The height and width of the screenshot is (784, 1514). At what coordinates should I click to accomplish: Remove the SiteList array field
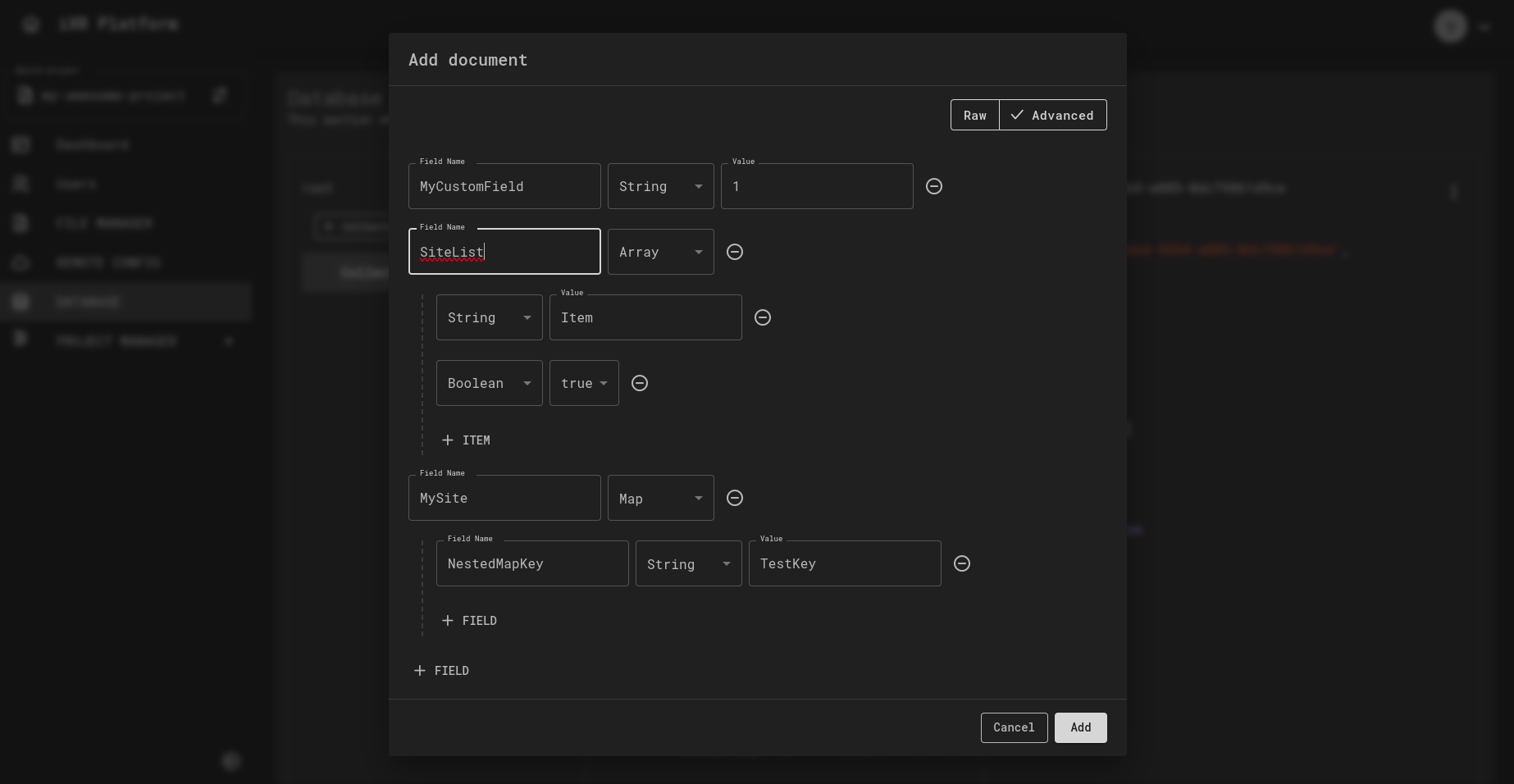735,252
